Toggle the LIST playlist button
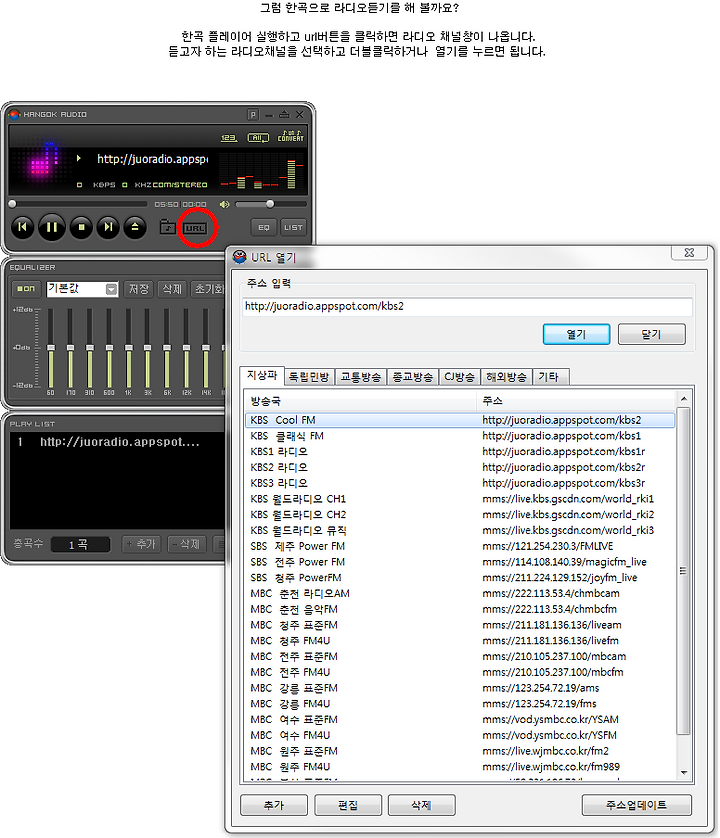Viewport: 720px width, 838px height. (293, 227)
